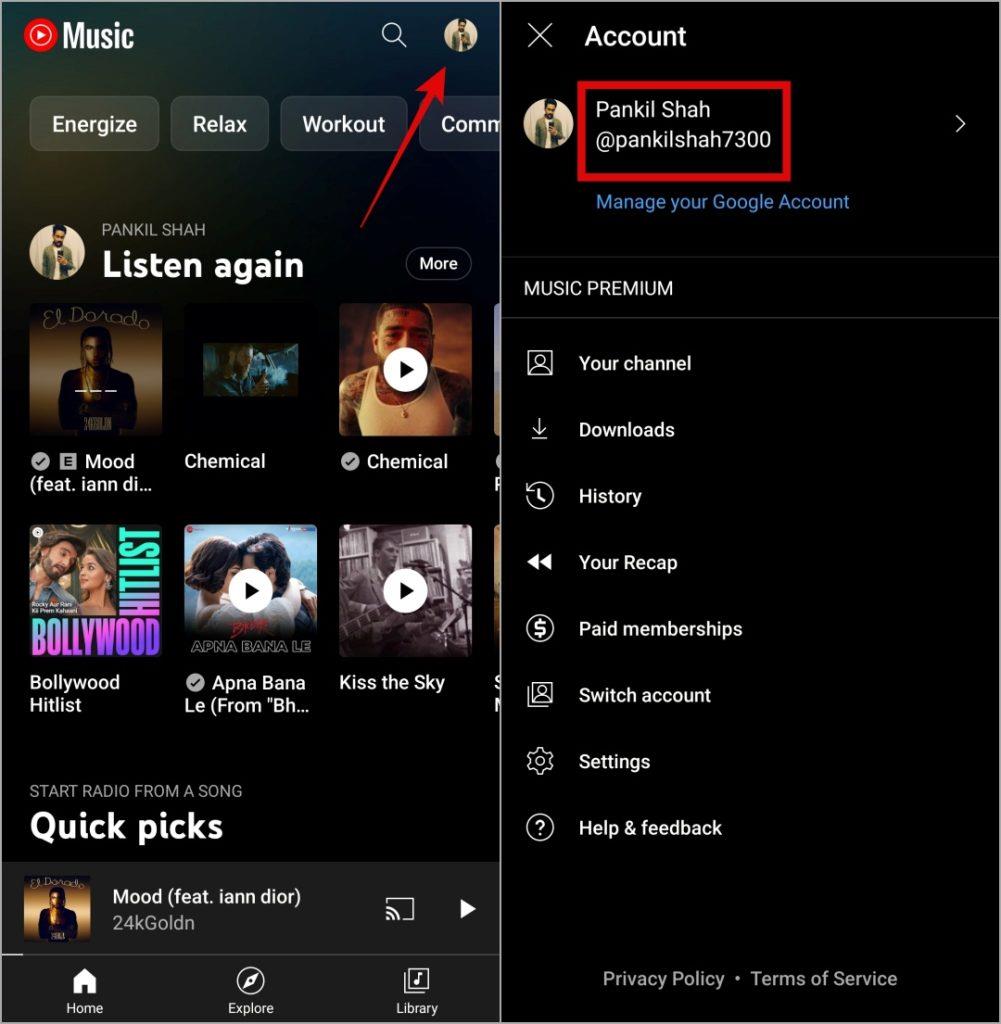
Task: Click the Switch account icon
Action: [540, 695]
